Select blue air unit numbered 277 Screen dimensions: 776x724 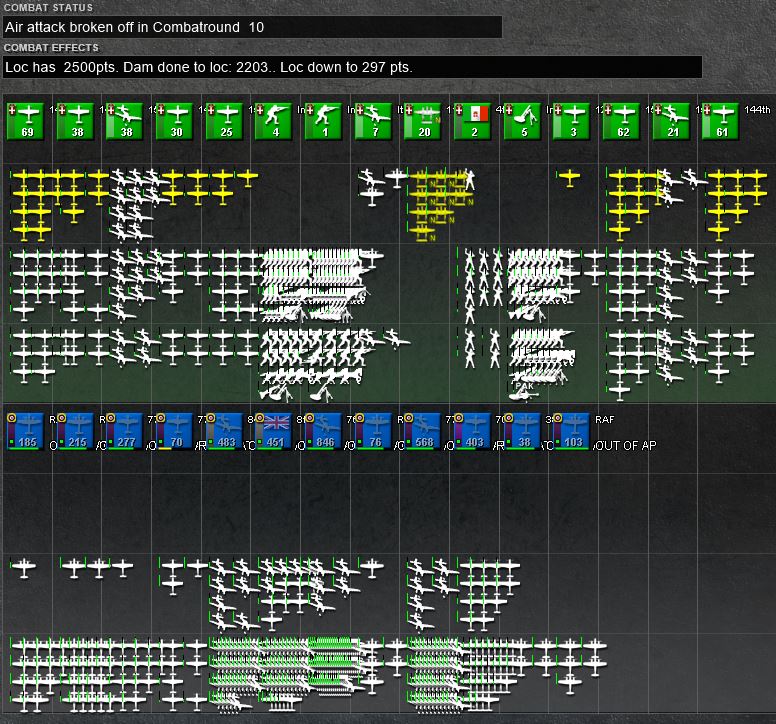pos(125,432)
